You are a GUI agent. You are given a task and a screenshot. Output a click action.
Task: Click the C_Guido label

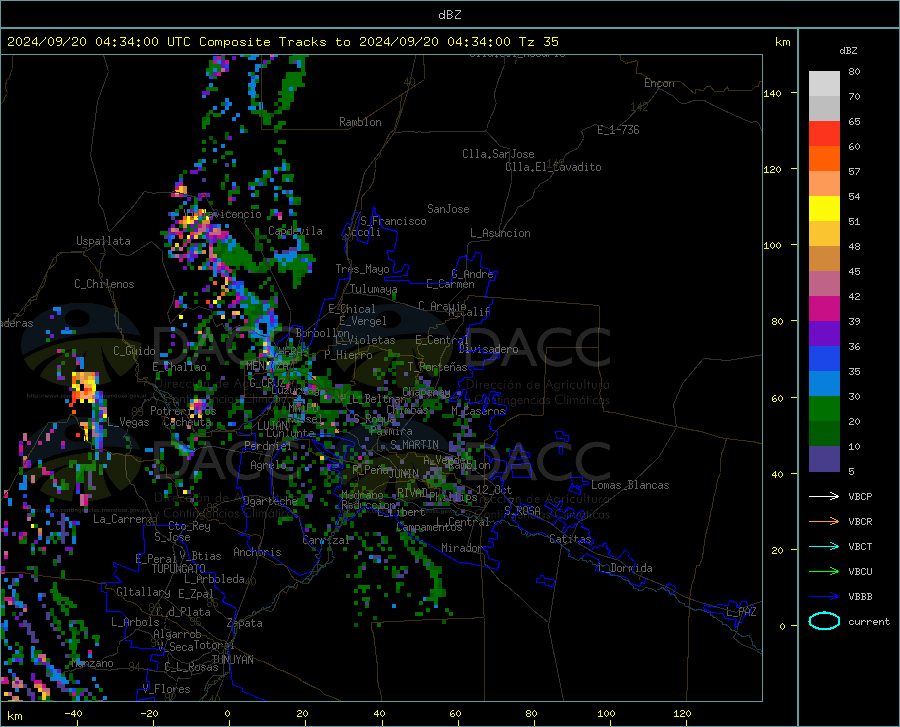point(134,351)
